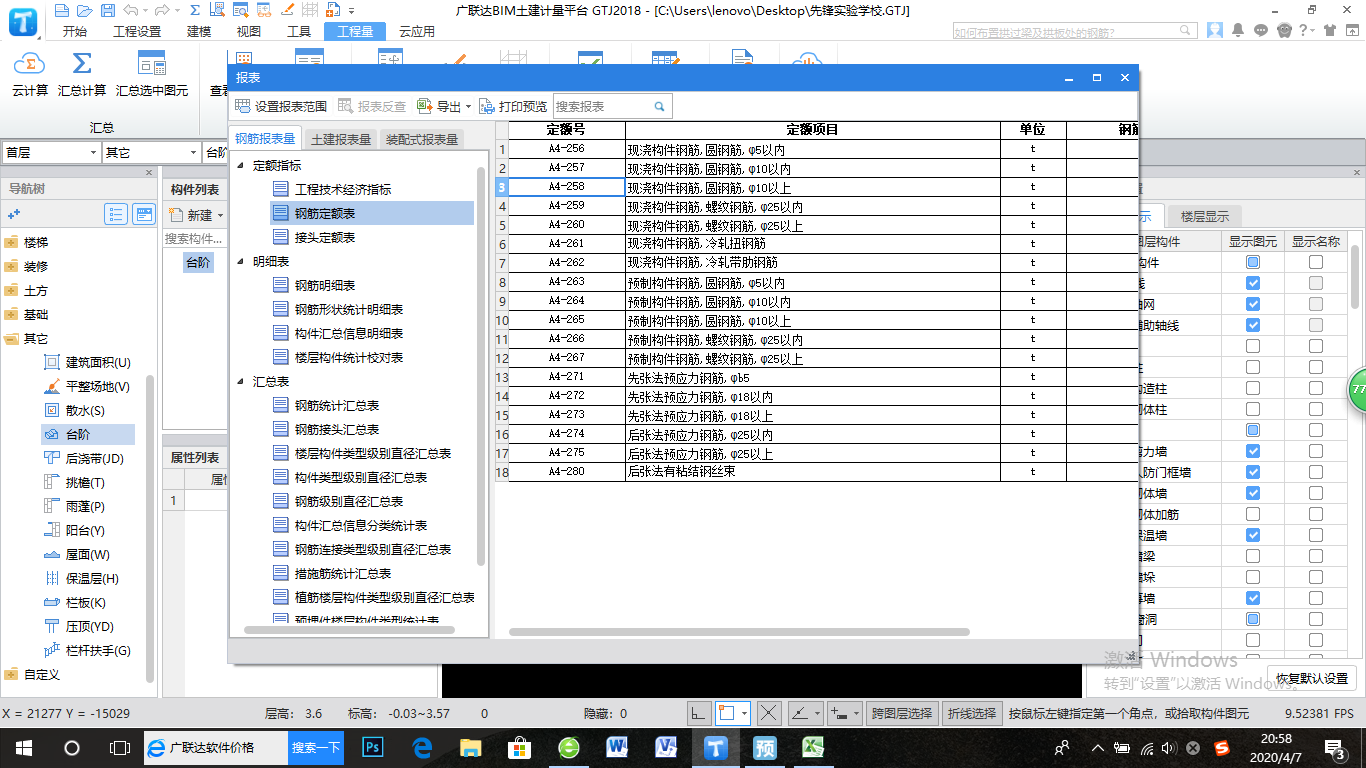Select 平整场地(V) in navigation tree
Image resolution: width=1366 pixels, height=768 pixels.
point(88,386)
